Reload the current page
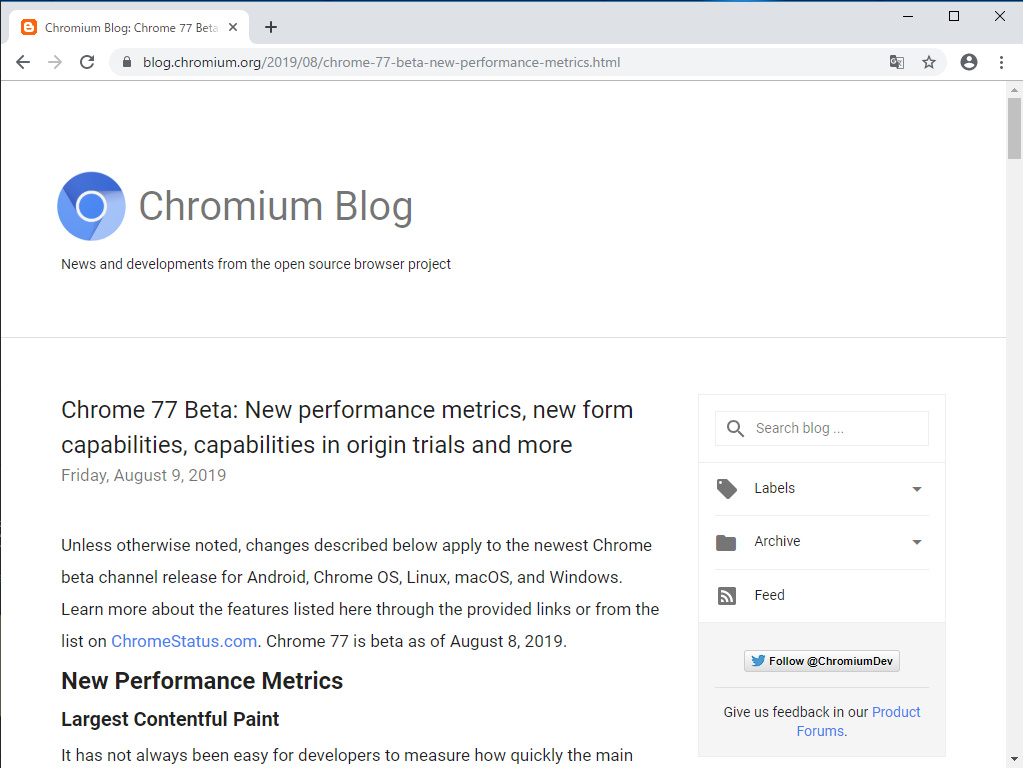This screenshot has height=768, width=1023. 87,61
